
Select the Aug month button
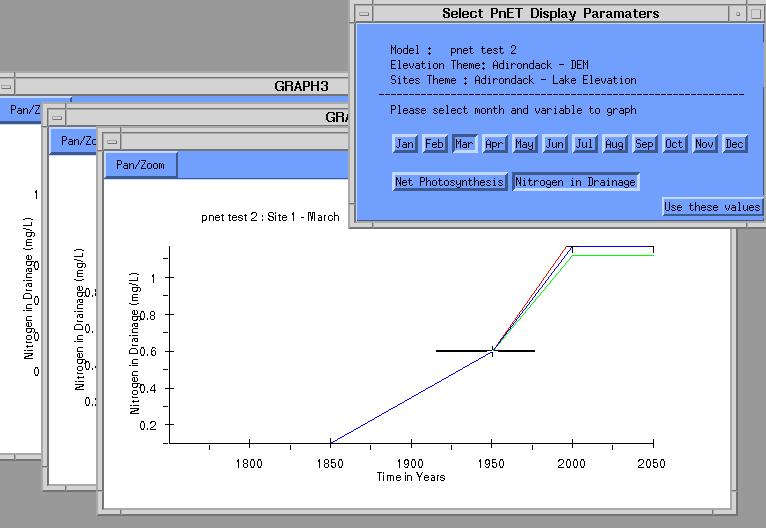click(x=615, y=144)
